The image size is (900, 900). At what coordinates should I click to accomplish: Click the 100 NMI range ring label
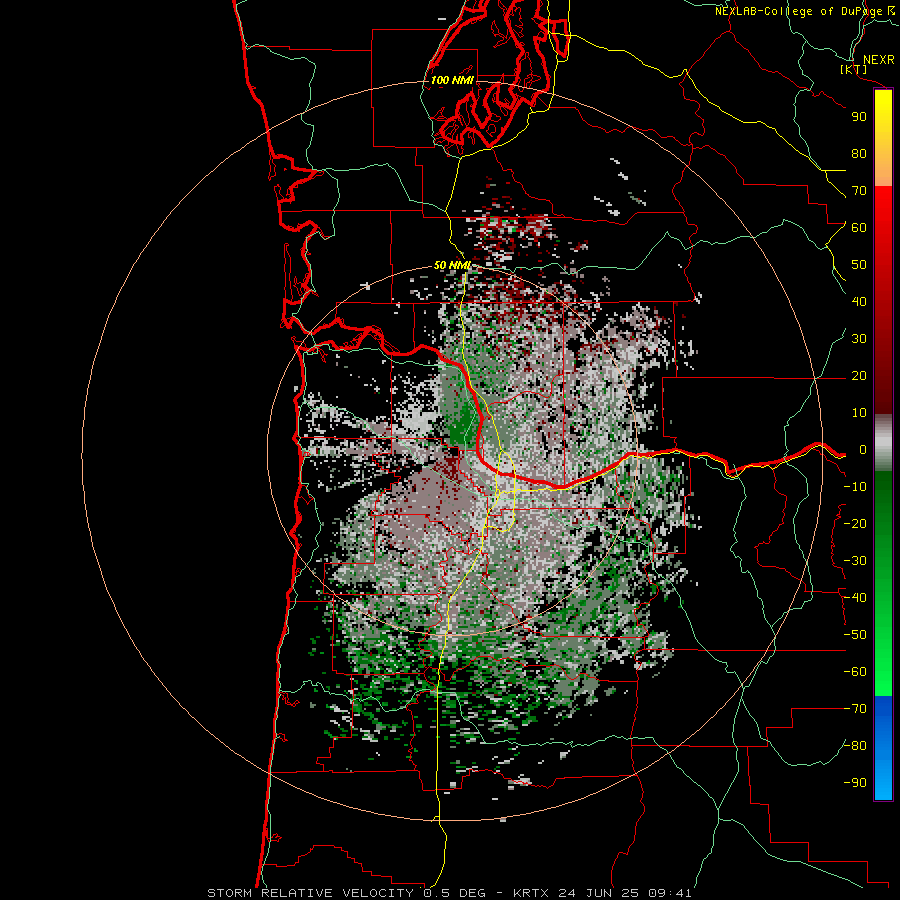click(x=452, y=80)
